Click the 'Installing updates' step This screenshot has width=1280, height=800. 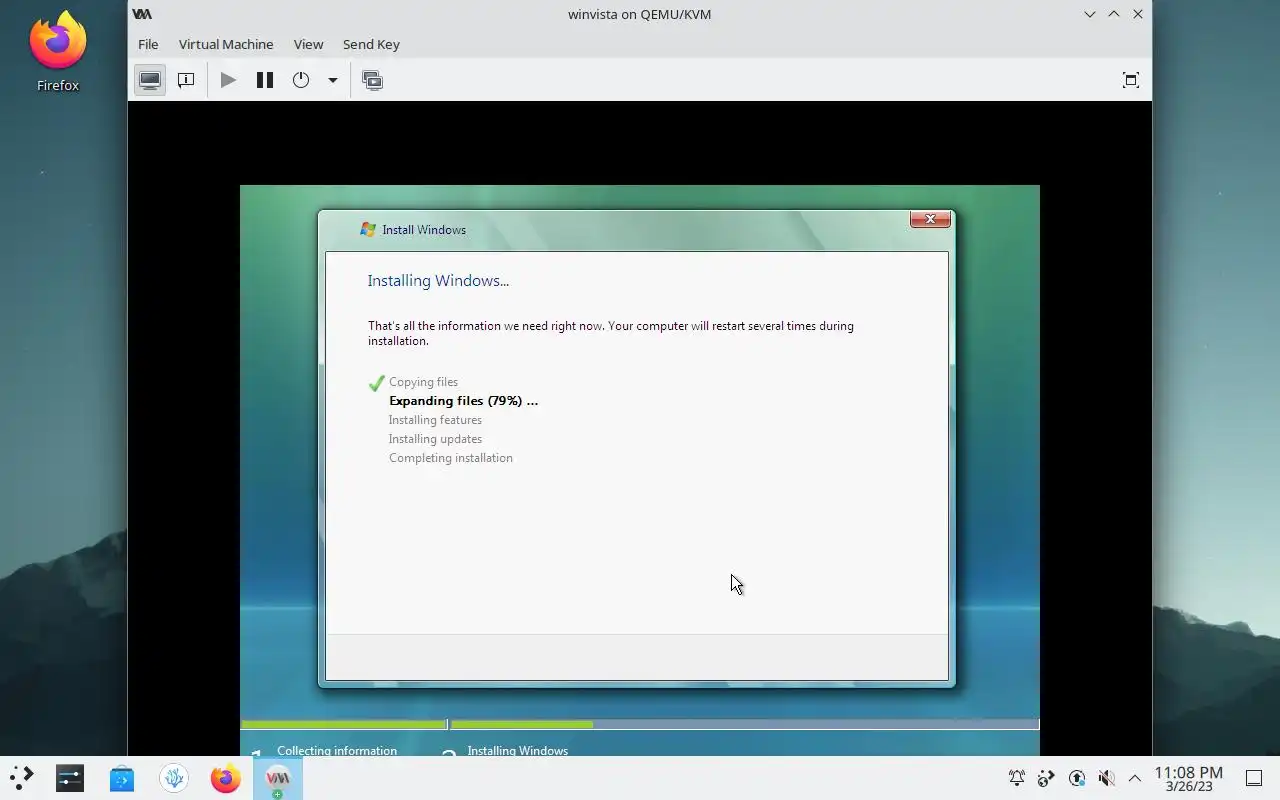435,439
